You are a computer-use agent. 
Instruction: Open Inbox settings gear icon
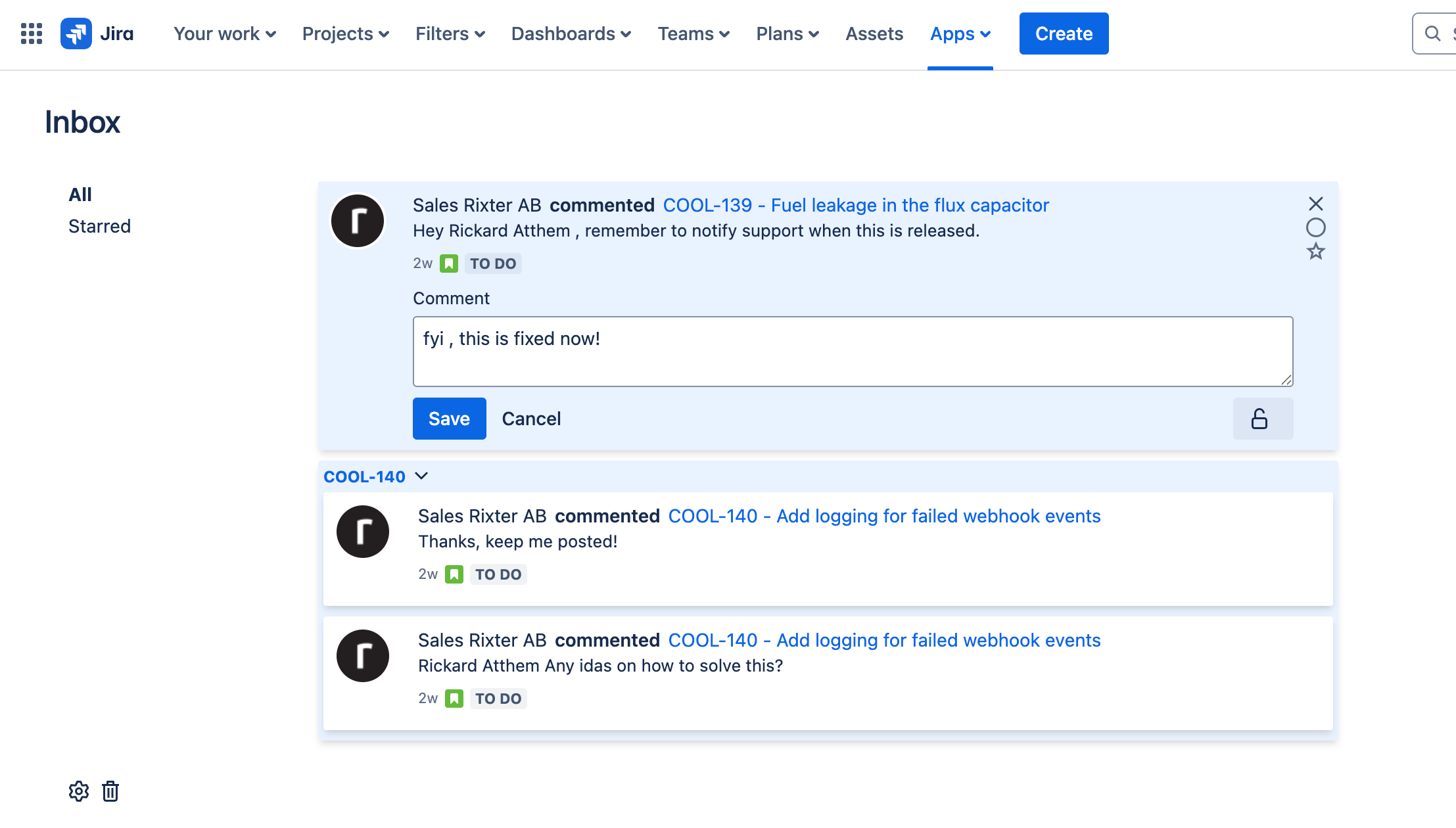[x=78, y=791]
